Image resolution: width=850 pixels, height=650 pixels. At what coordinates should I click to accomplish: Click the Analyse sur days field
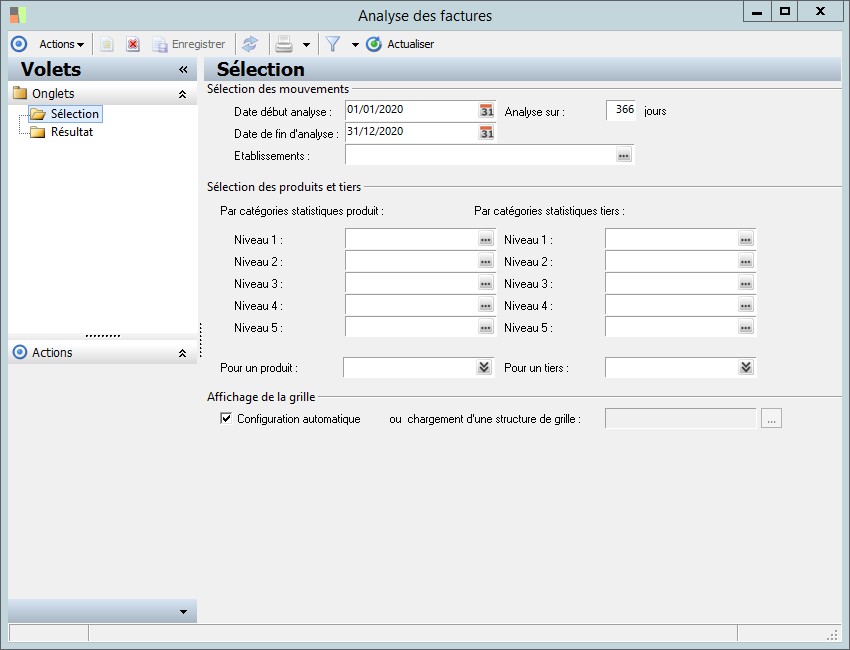pyautogui.click(x=622, y=110)
